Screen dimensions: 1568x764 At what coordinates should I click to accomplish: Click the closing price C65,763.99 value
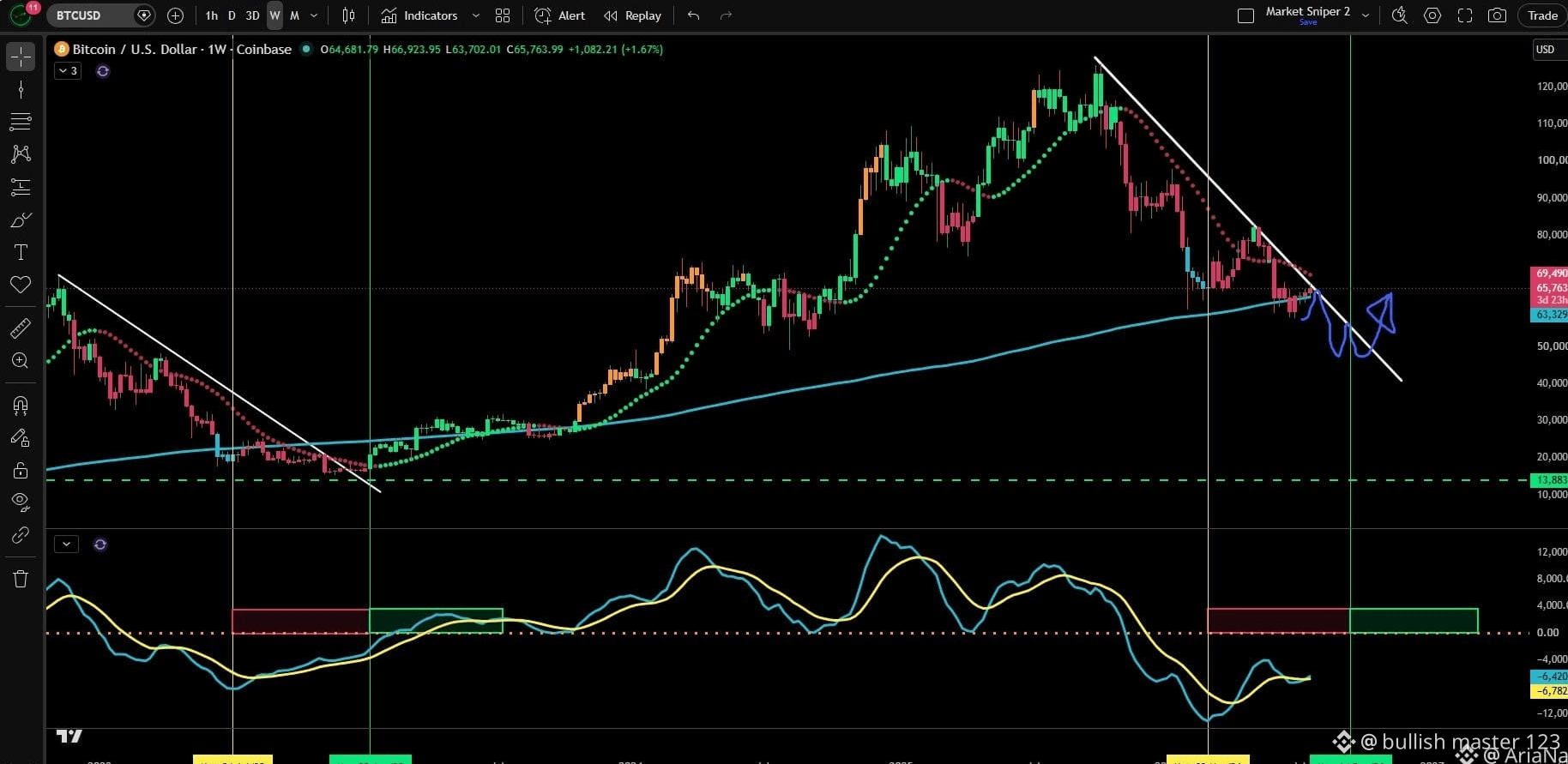coord(534,49)
